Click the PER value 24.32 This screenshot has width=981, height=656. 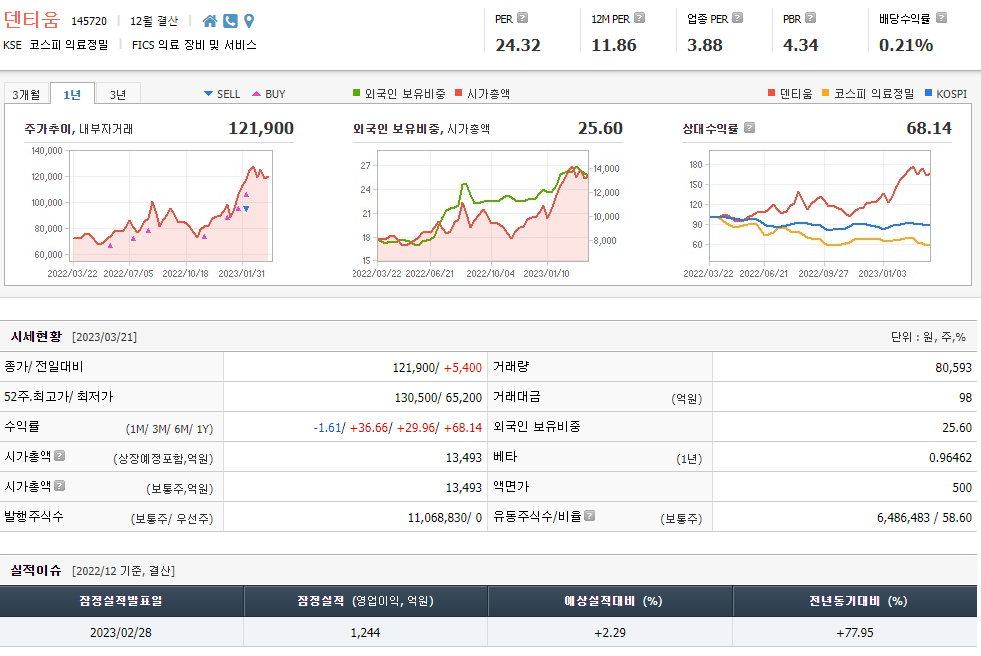(518, 45)
